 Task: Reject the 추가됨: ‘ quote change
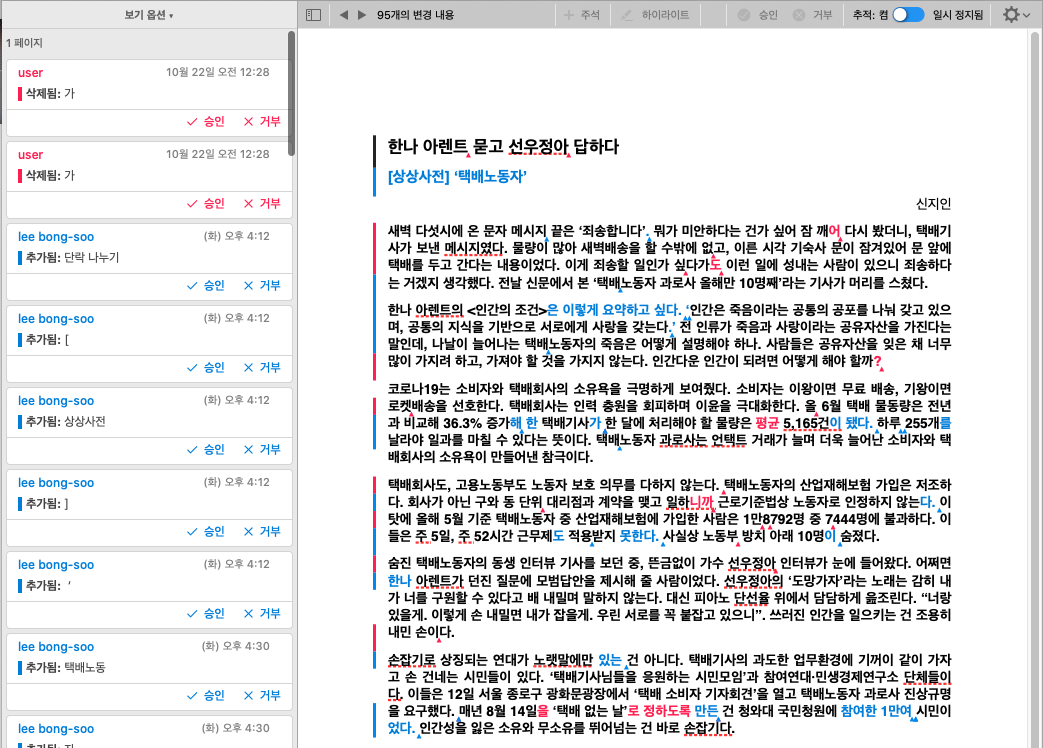(x=262, y=613)
